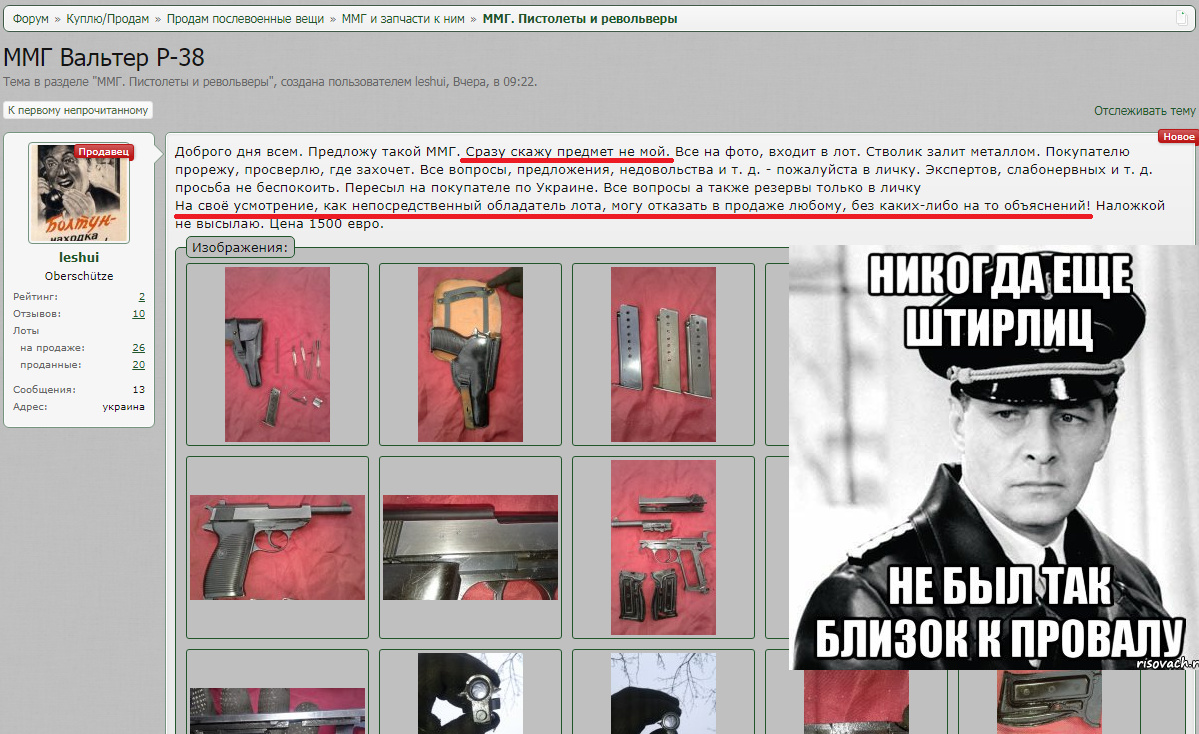Open reviews count 10 link
Viewport: 1199px width, 734px height.
click(138, 313)
